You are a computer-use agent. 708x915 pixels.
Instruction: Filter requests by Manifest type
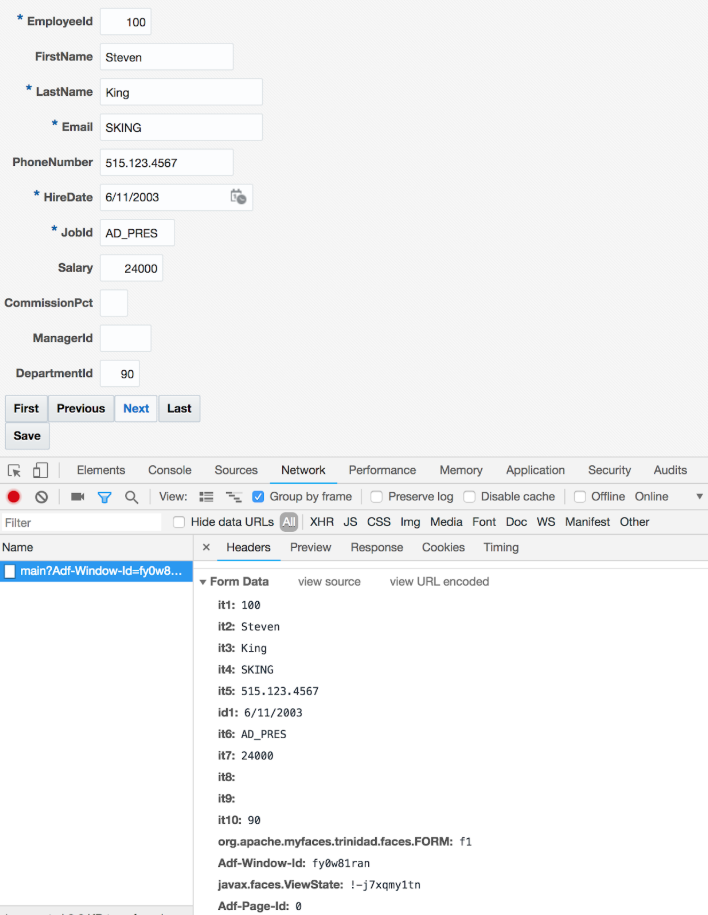click(x=587, y=522)
